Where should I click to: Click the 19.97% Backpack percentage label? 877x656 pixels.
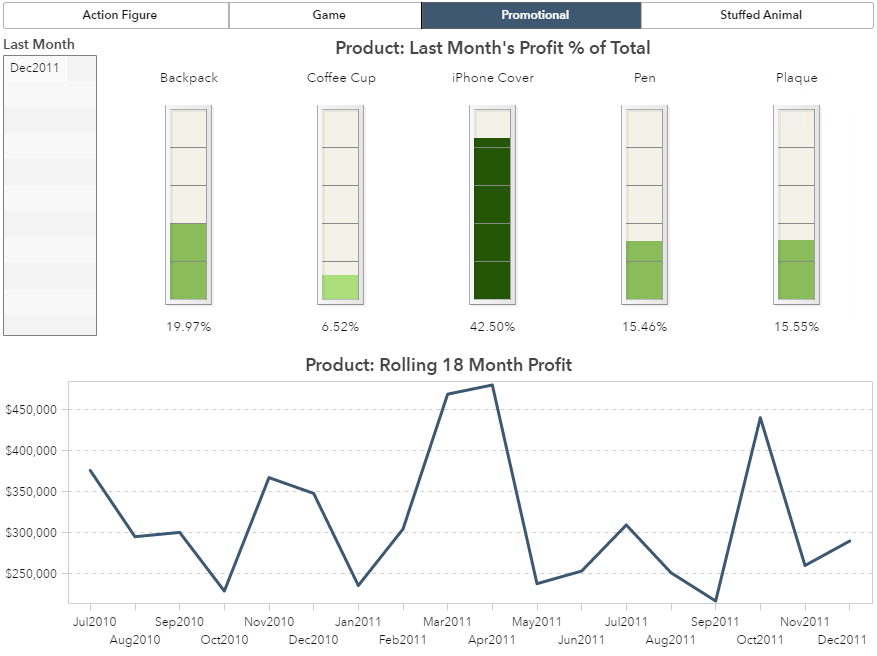pos(188,327)
